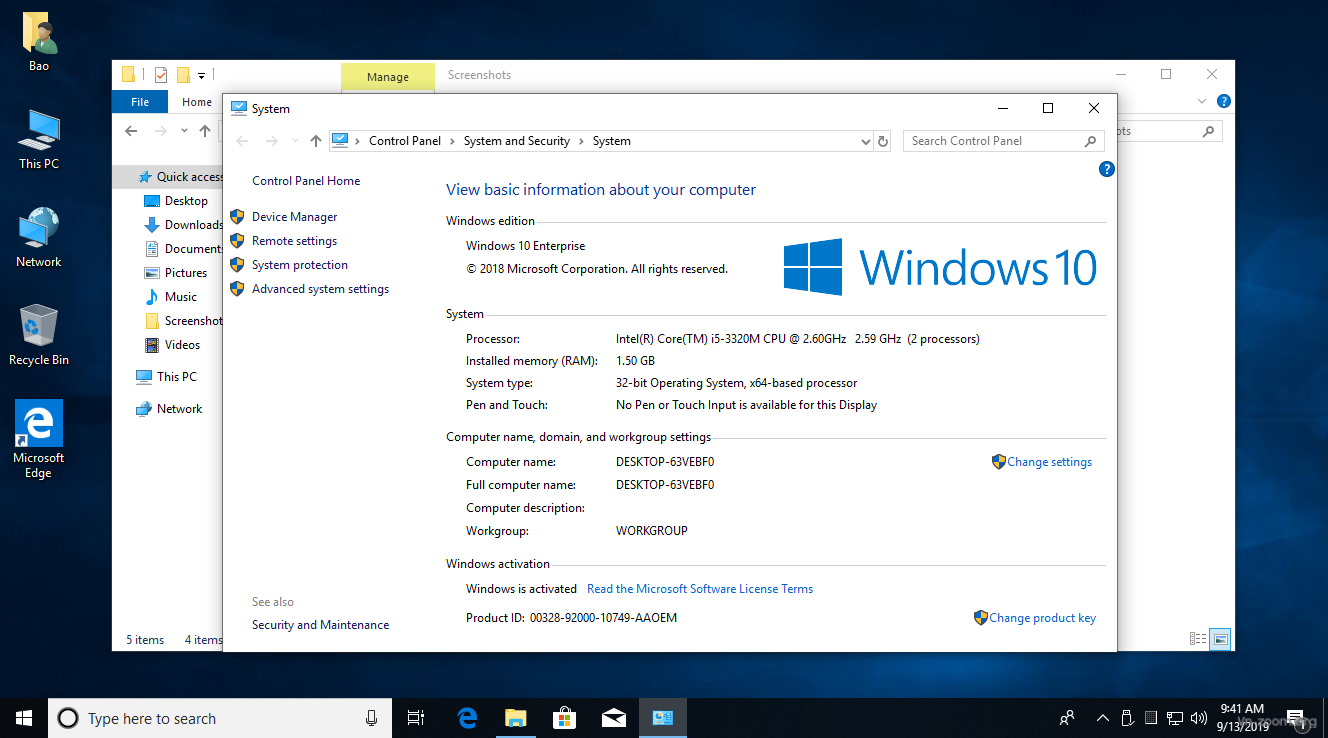This screenshot has width=1328, height=738.
Task: Select This PC desktop icon
Action: [x=39, y=140]
